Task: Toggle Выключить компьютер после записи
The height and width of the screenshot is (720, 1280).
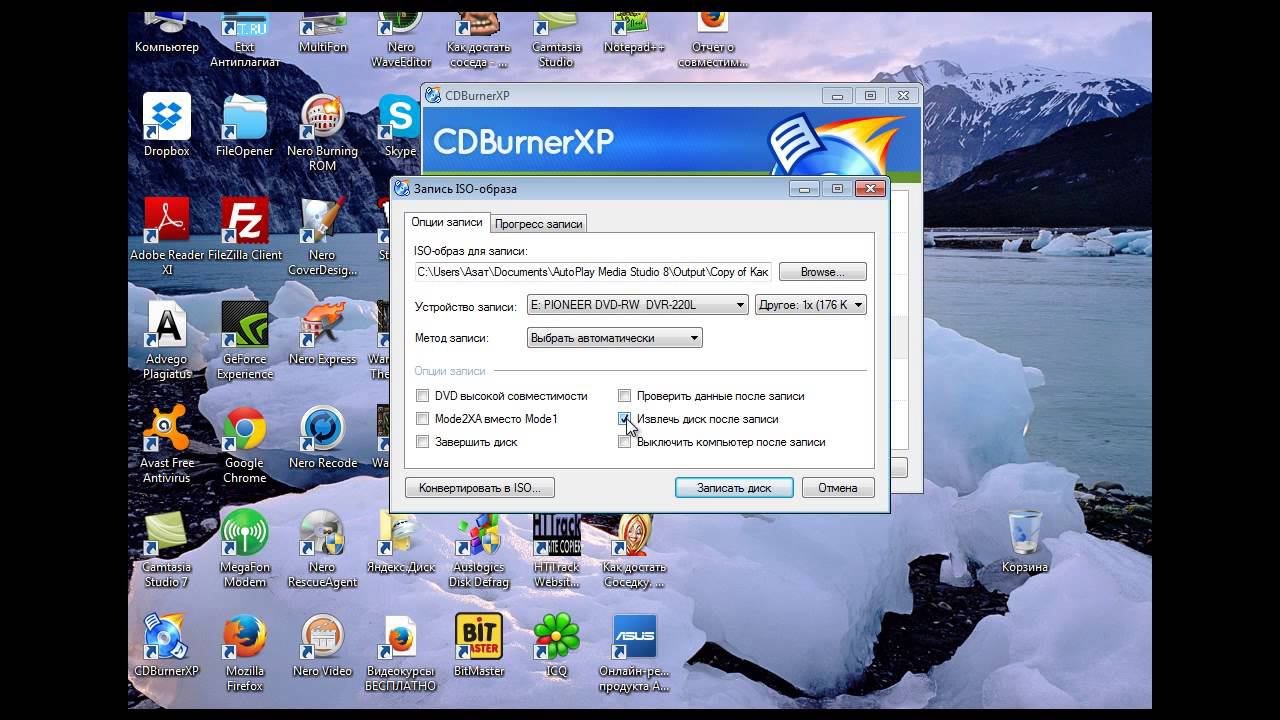Action: [x=625, y=442]
